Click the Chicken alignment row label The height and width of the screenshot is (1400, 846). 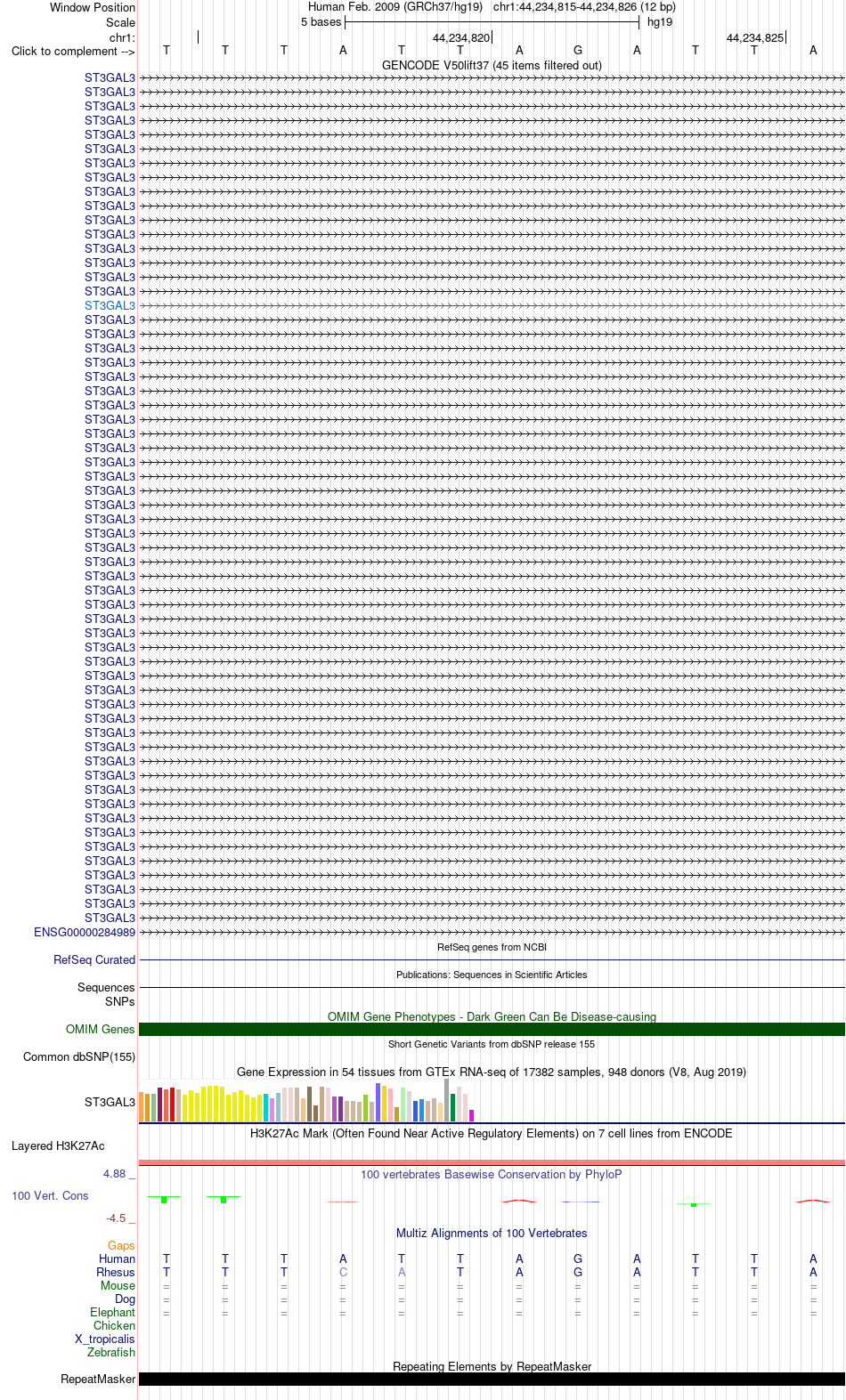click(x=114, y=1325)
